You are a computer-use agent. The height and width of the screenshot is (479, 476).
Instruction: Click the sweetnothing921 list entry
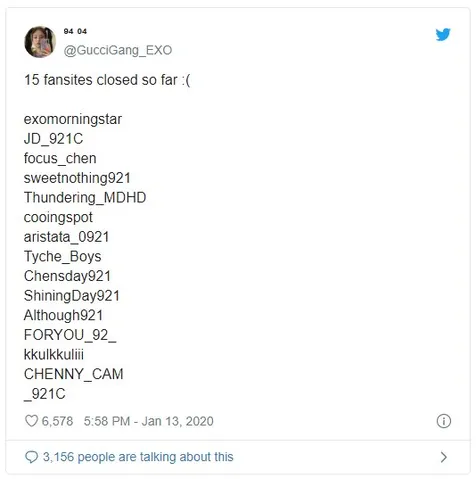coord(77,178)
